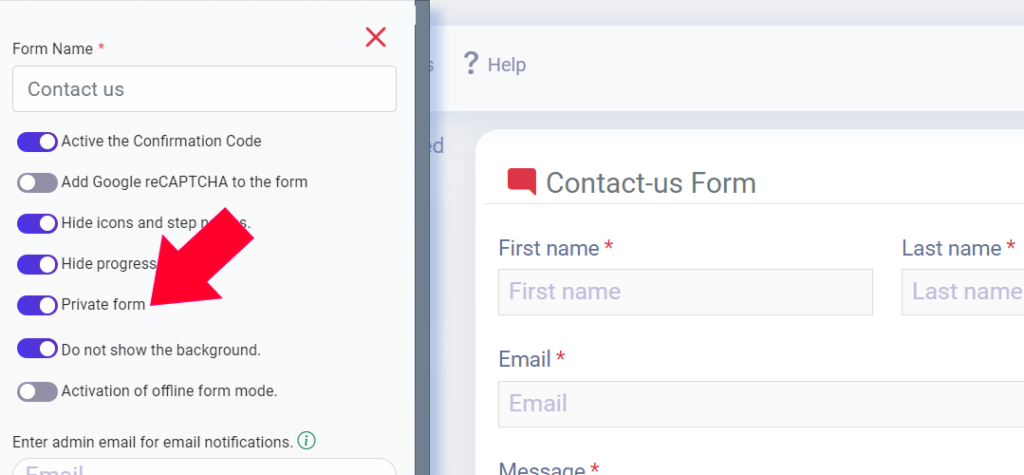The image size is (1024, 475).
Task: Enable Activation of offline form mode
Action: pyautogui.click(x=37, y=391)
